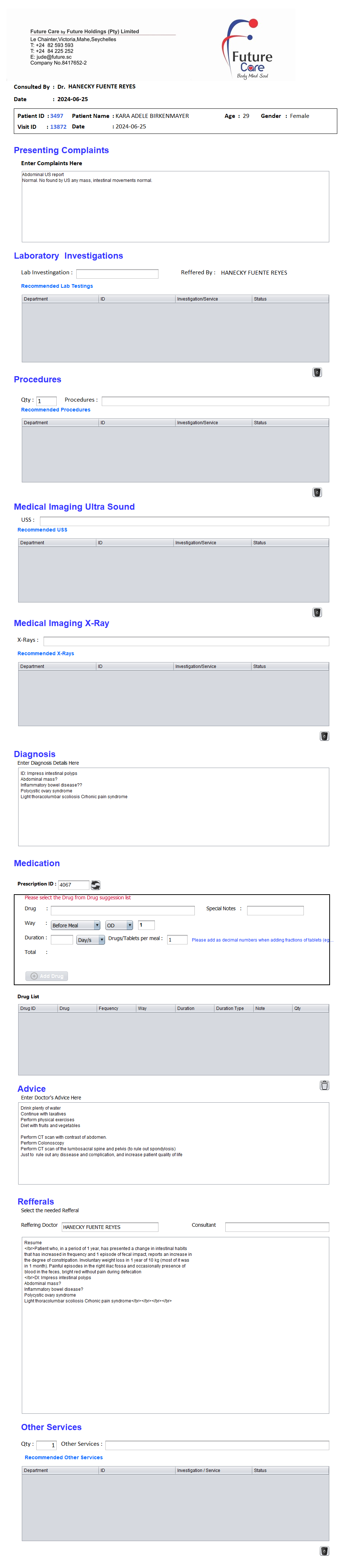
Task: Select the Consultant input box
Action: point(277,1226)
